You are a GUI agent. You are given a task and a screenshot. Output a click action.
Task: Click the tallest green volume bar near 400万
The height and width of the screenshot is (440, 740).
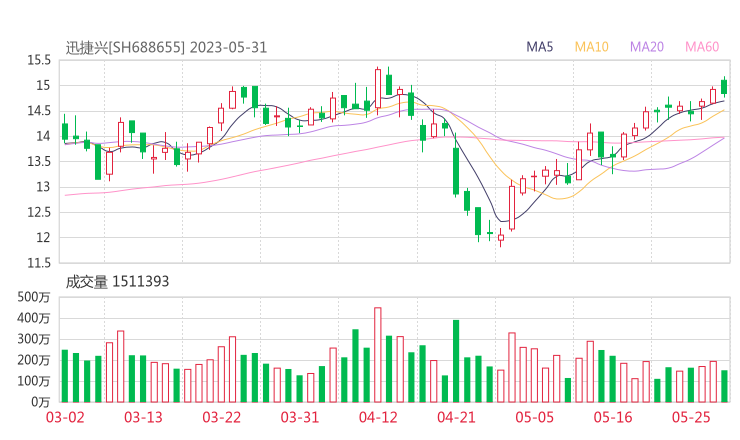pyautogui.click(x=456, y=361)
